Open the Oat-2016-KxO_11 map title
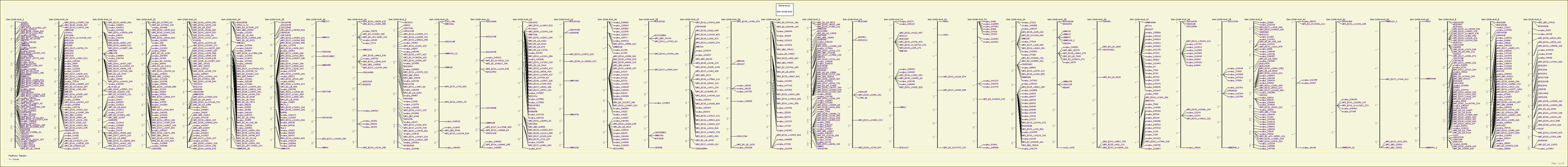Viewport: 1568px width, 167px height. click(102, 19)
